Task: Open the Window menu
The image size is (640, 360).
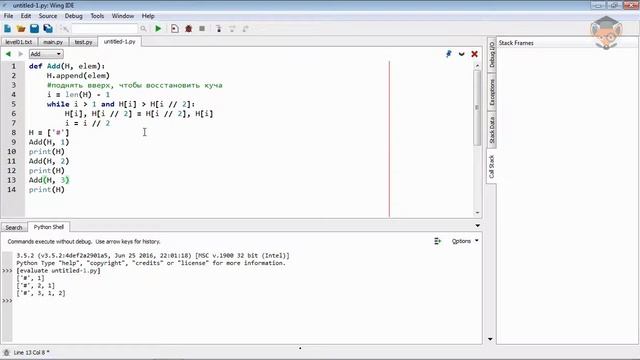Action: (x=123, y=16)
